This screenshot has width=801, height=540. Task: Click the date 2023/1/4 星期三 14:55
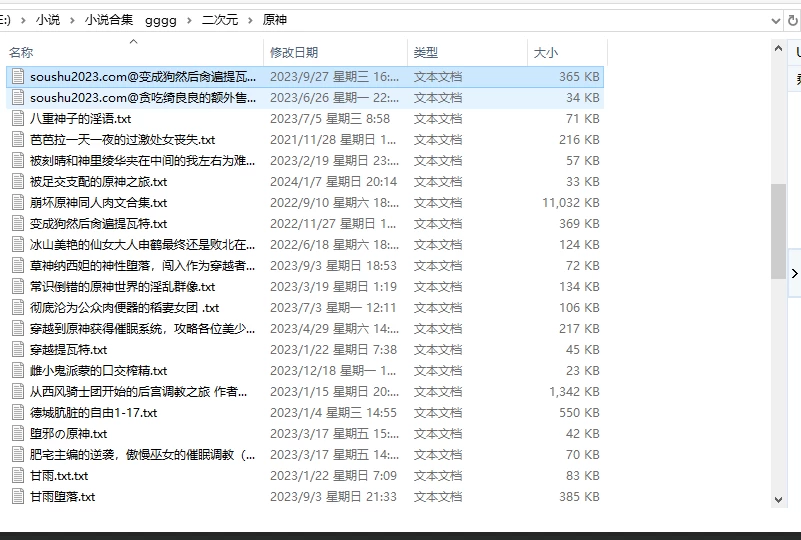tap(334, 412)
